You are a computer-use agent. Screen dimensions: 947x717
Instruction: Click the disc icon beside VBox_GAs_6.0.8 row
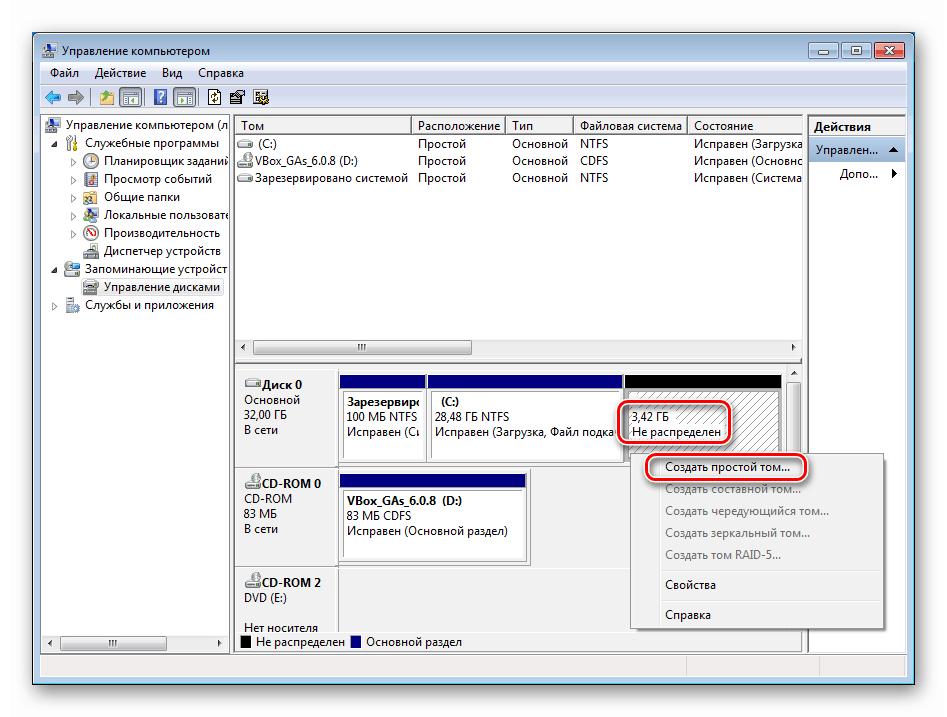245,160
